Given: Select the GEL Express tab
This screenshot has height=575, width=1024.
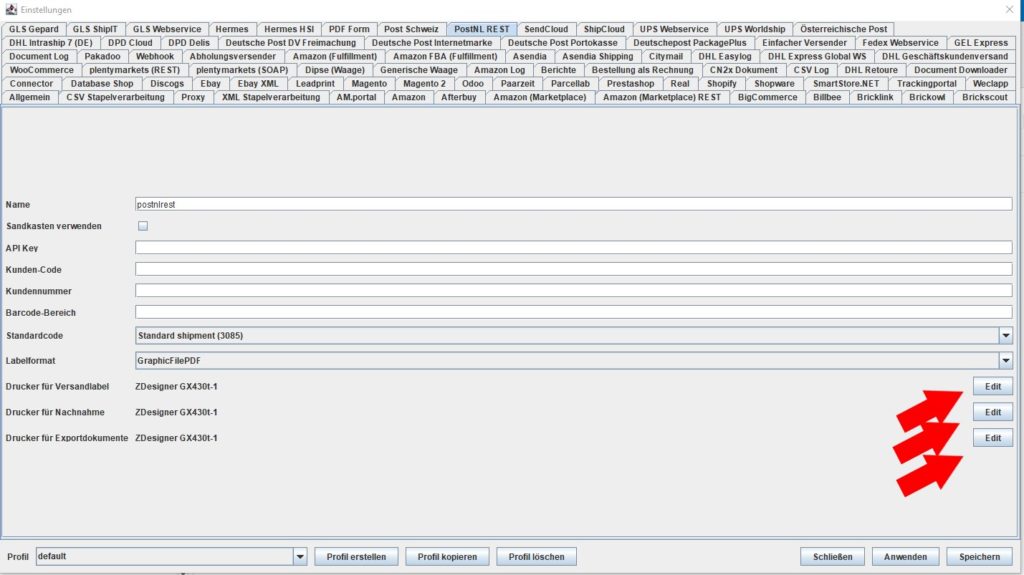Looking at the screenshot, I should click(981, 43).
